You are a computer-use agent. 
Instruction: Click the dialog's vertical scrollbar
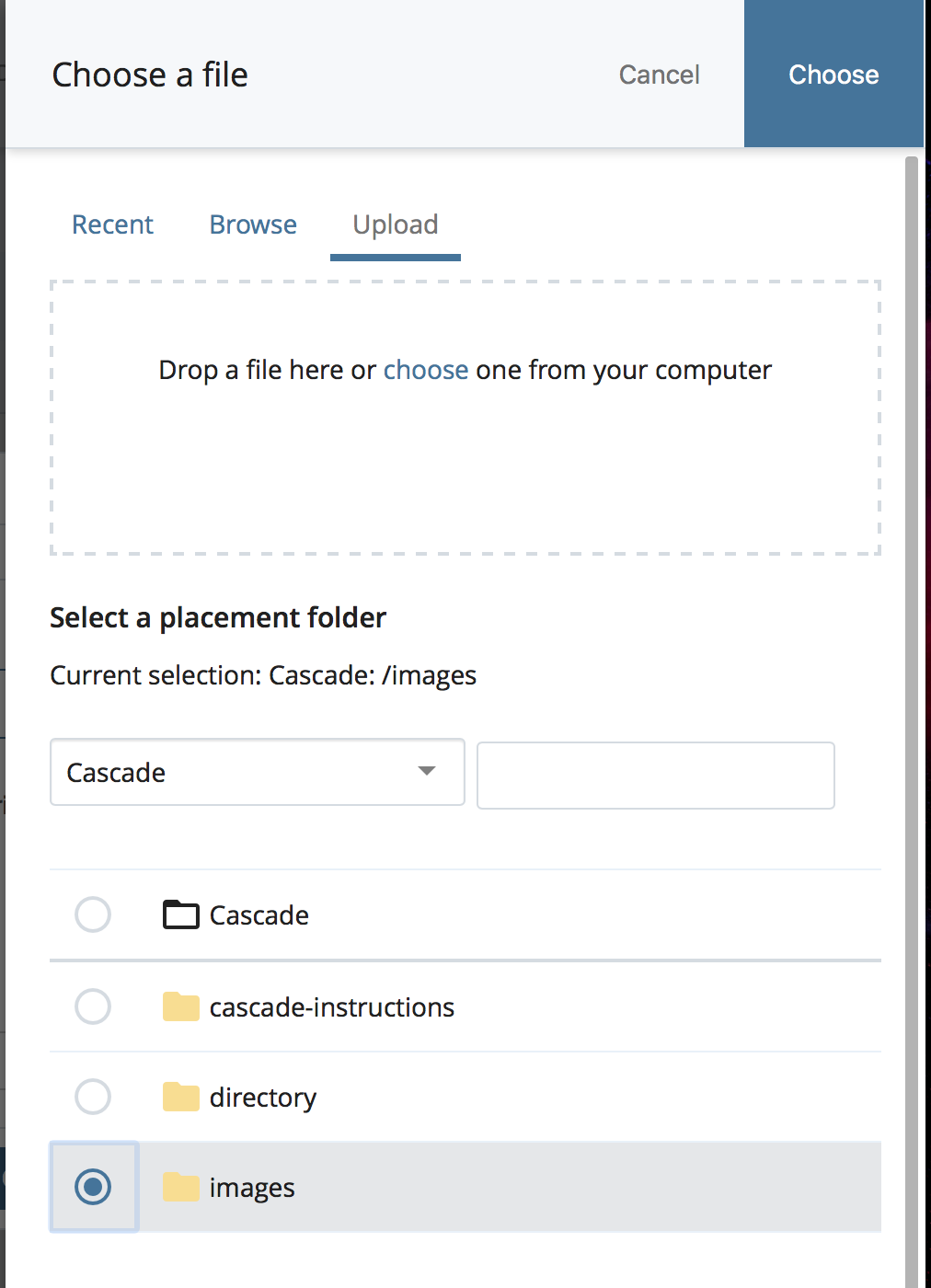coord(912,722)
